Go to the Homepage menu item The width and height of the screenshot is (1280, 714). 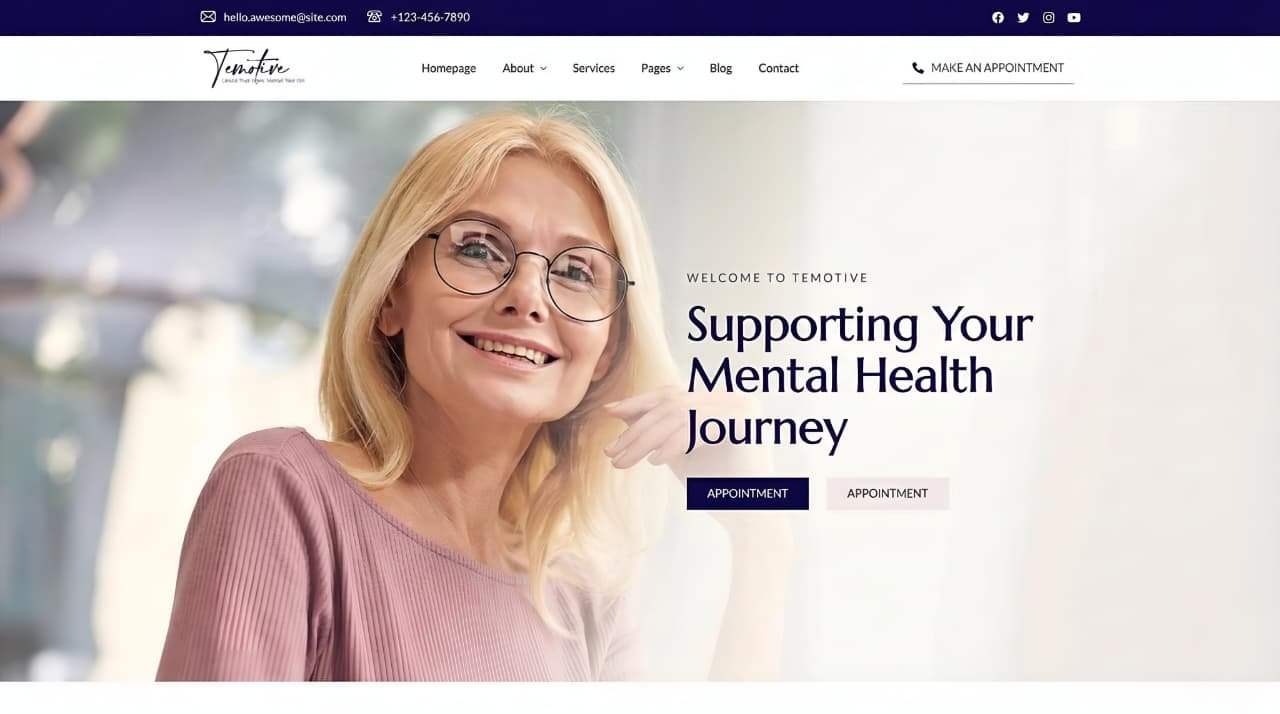pyautogui.click(x=449, y=68)
